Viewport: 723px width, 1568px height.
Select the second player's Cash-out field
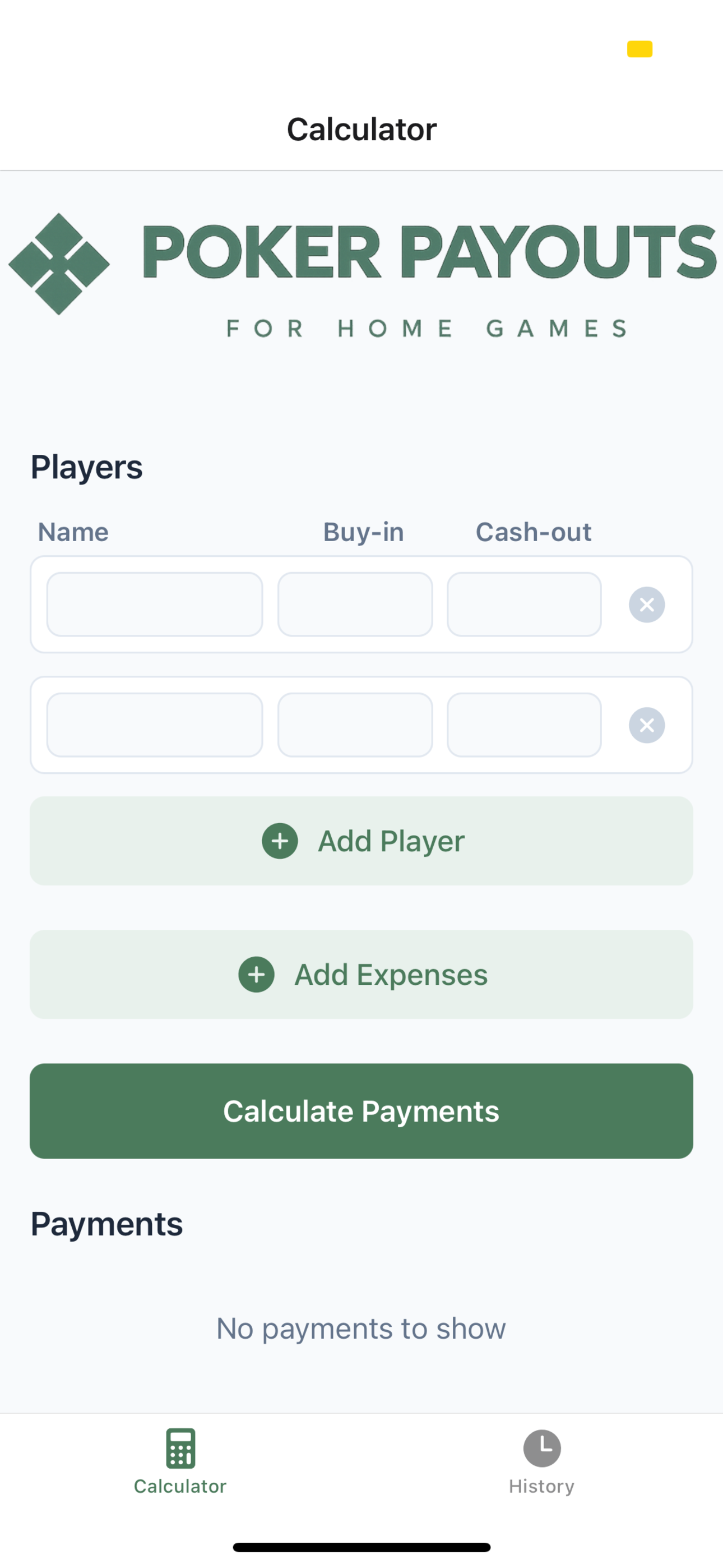524,725
